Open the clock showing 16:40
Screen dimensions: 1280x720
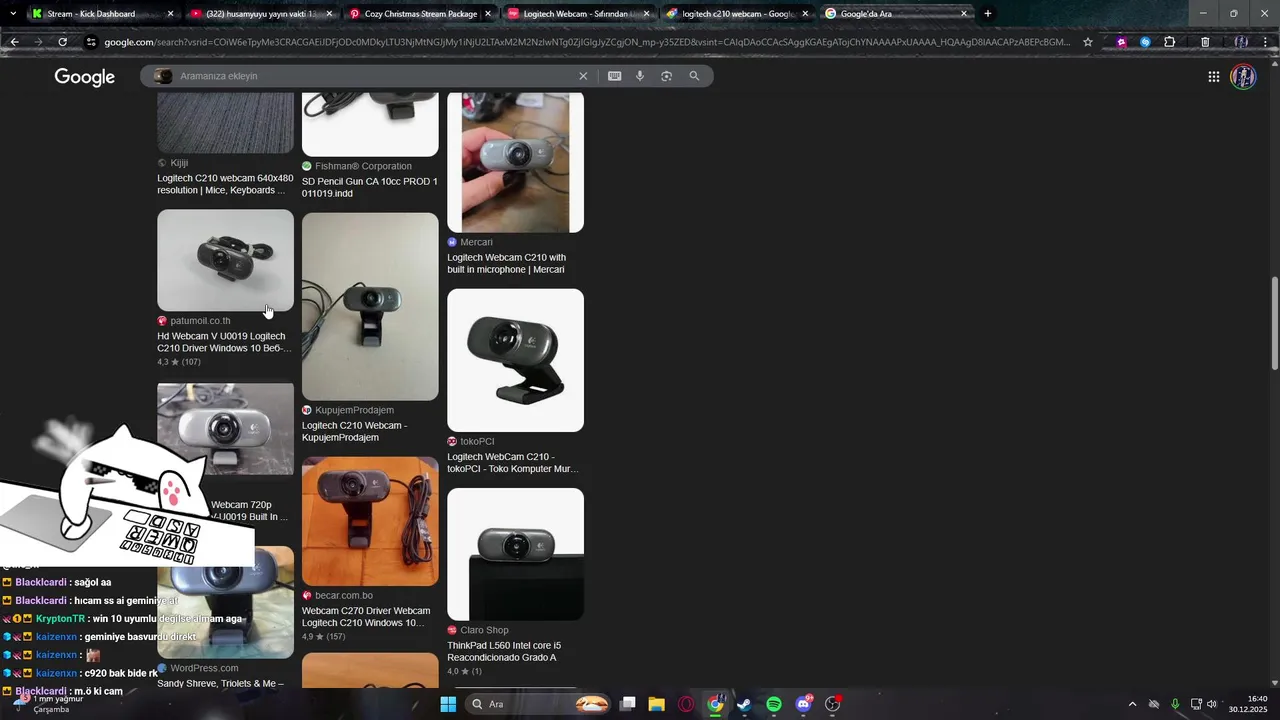point(1248,704)
